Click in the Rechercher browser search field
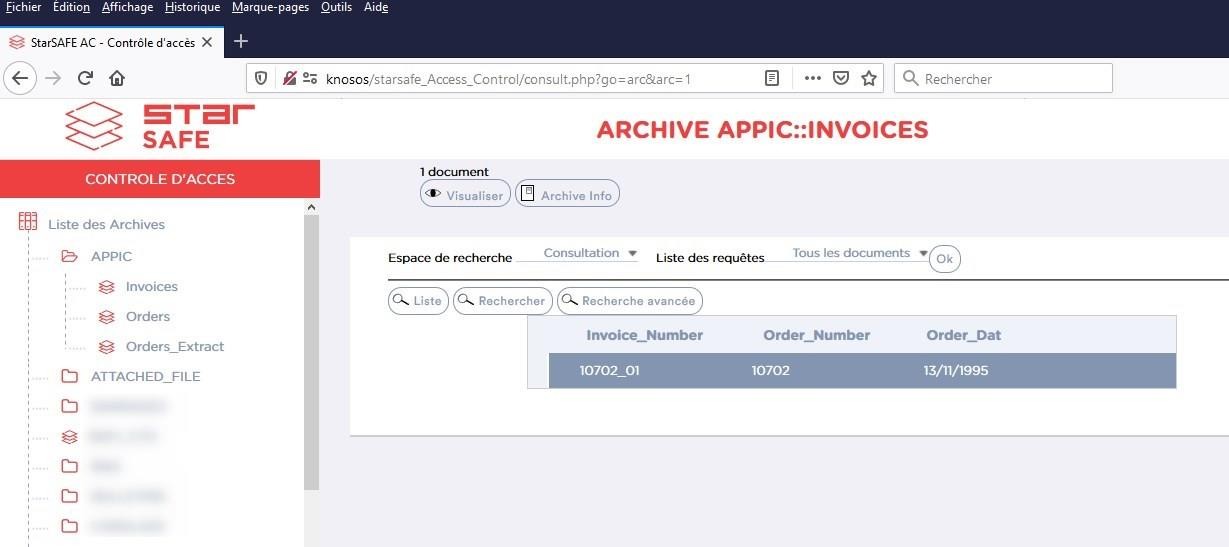Viewport: 1229px width, 547px height. click(x=1010, y=78)
